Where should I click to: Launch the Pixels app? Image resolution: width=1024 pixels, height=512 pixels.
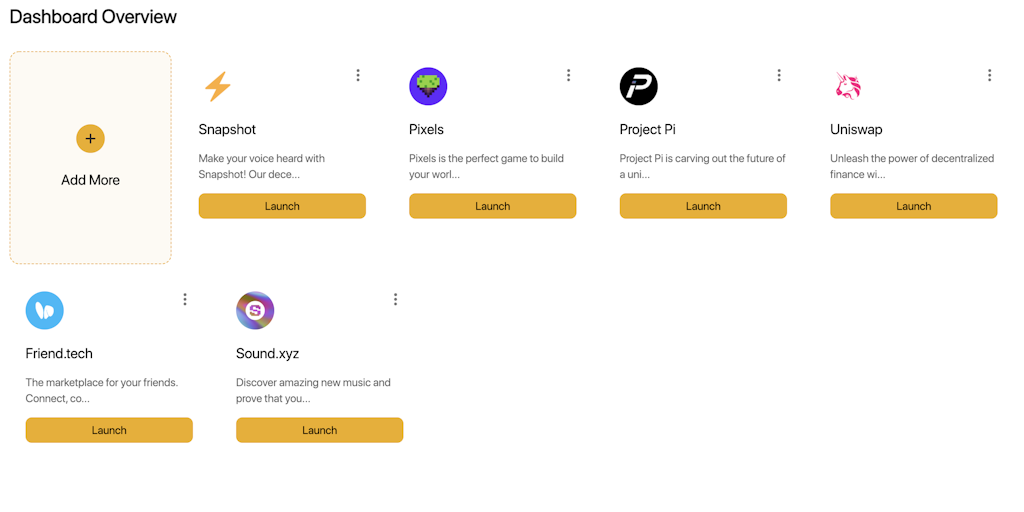(492, 206)
